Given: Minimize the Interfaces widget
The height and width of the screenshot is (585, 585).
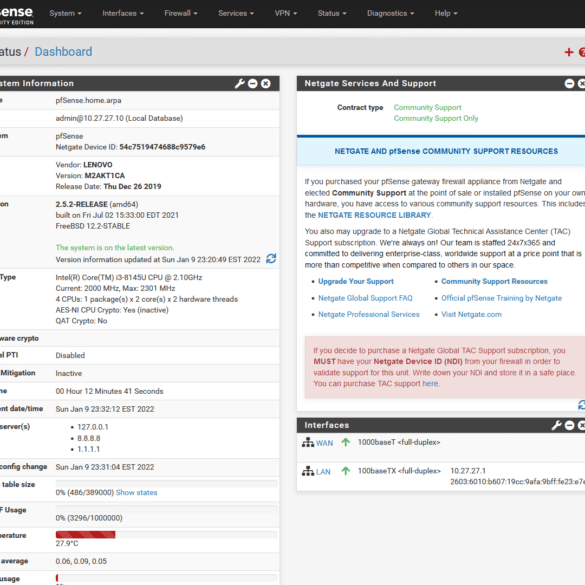Looking at the screenshot, I should pyautogui.click(x=569, y=425).
